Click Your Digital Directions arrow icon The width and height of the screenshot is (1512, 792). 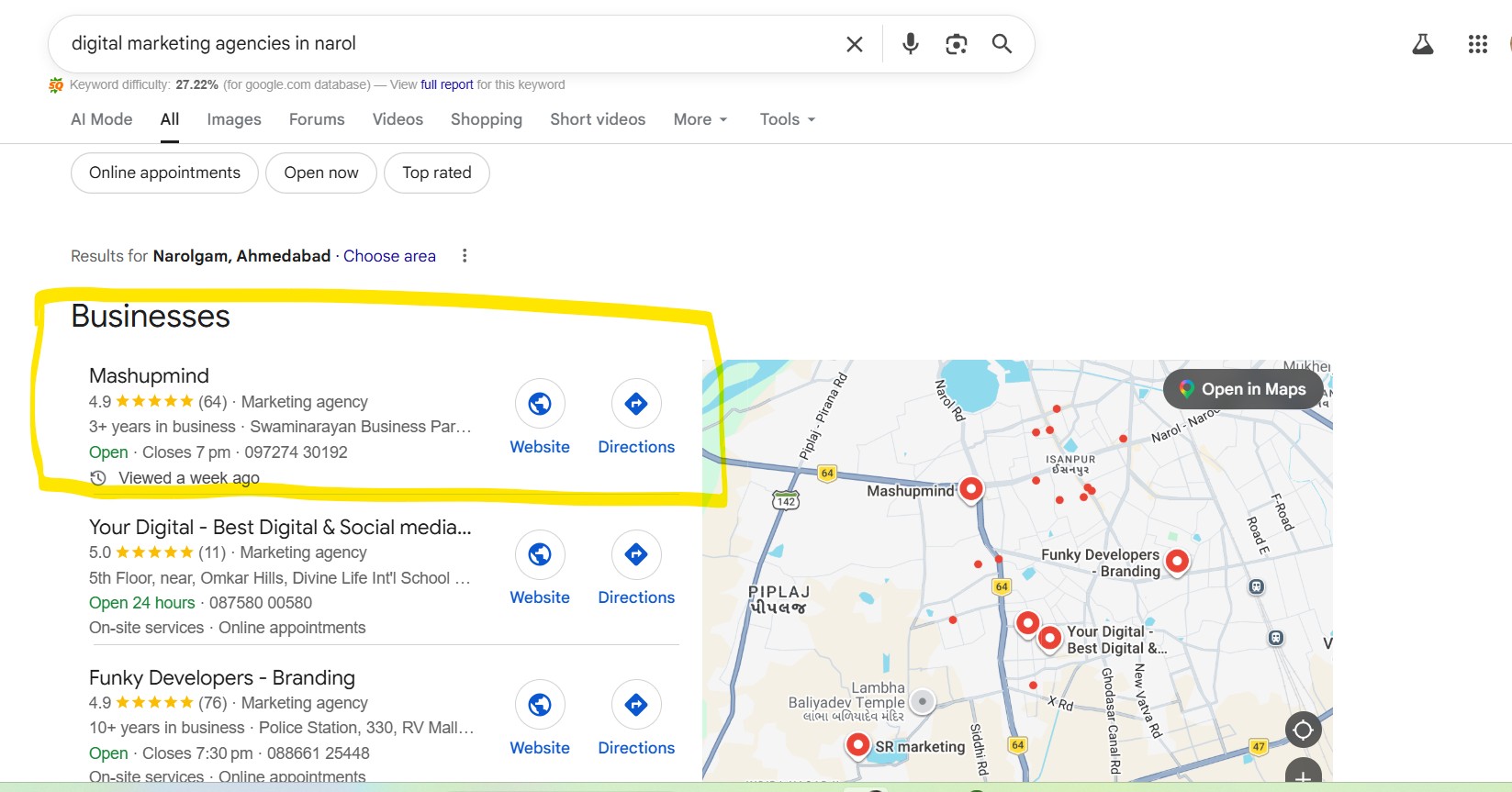coord(636,554)
